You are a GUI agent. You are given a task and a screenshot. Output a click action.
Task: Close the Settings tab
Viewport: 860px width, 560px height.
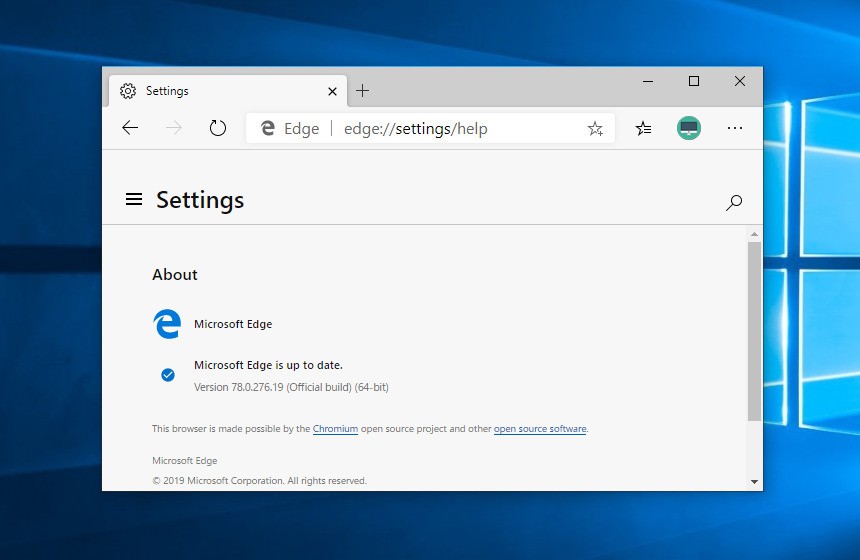coord(332,91)
